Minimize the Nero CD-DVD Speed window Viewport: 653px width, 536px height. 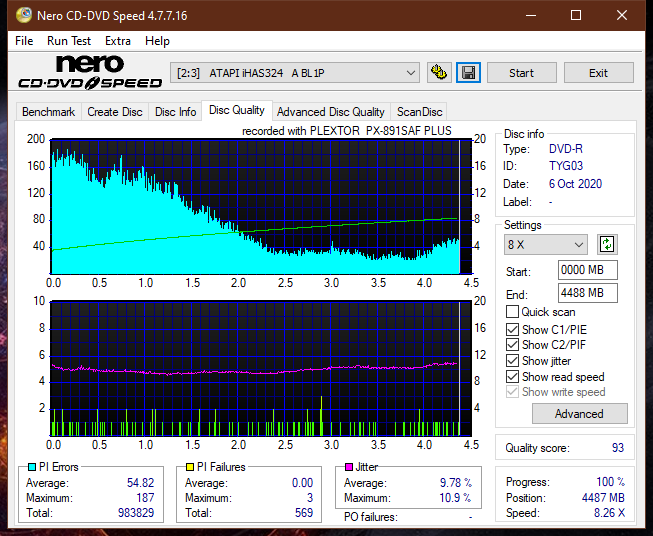[x=531, y=15]
